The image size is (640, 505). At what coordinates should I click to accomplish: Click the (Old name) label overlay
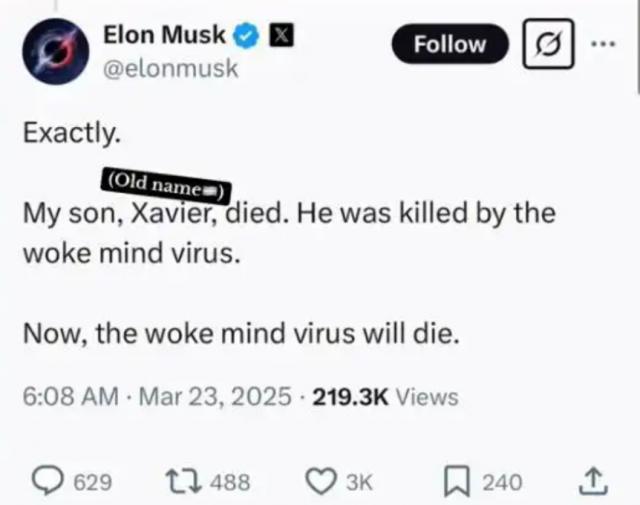[x=164, y=183]
